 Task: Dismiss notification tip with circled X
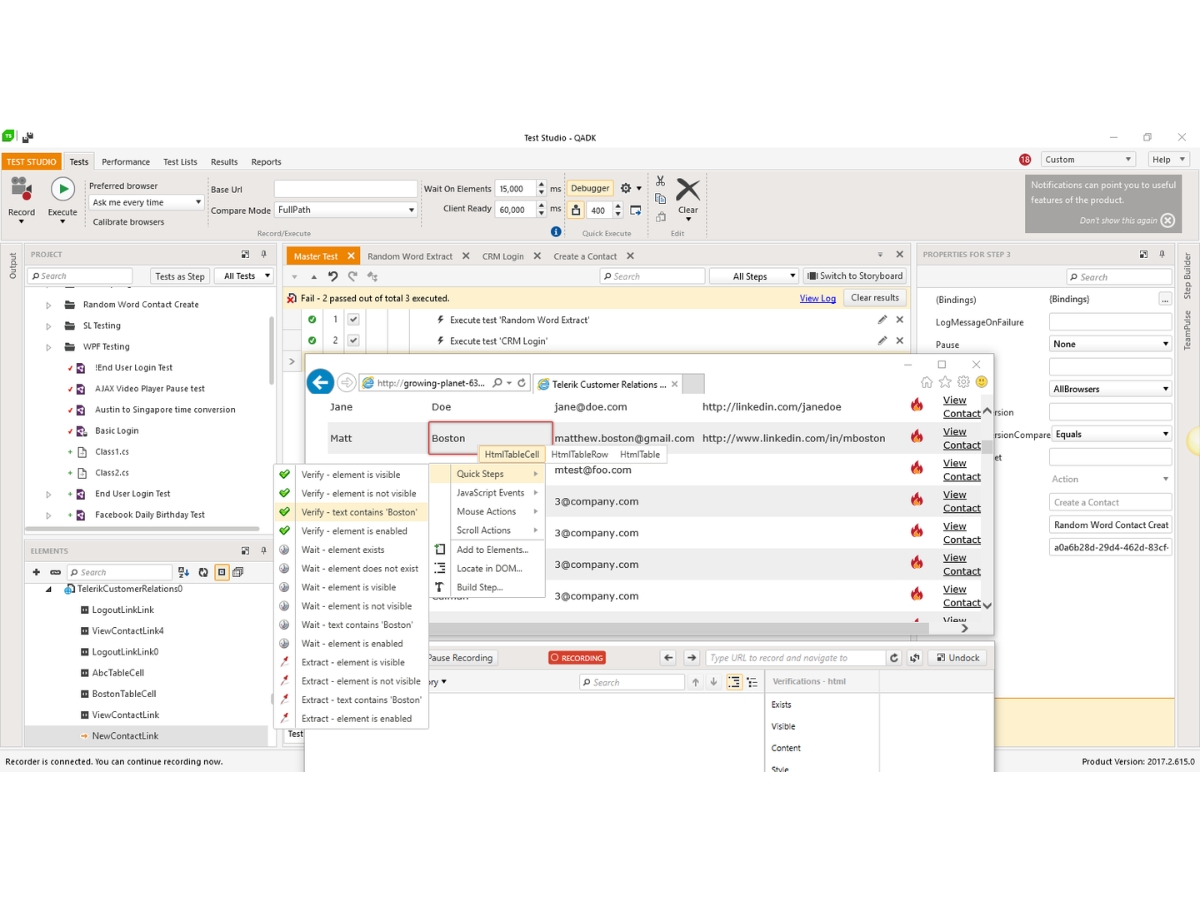click(1168, 220)
